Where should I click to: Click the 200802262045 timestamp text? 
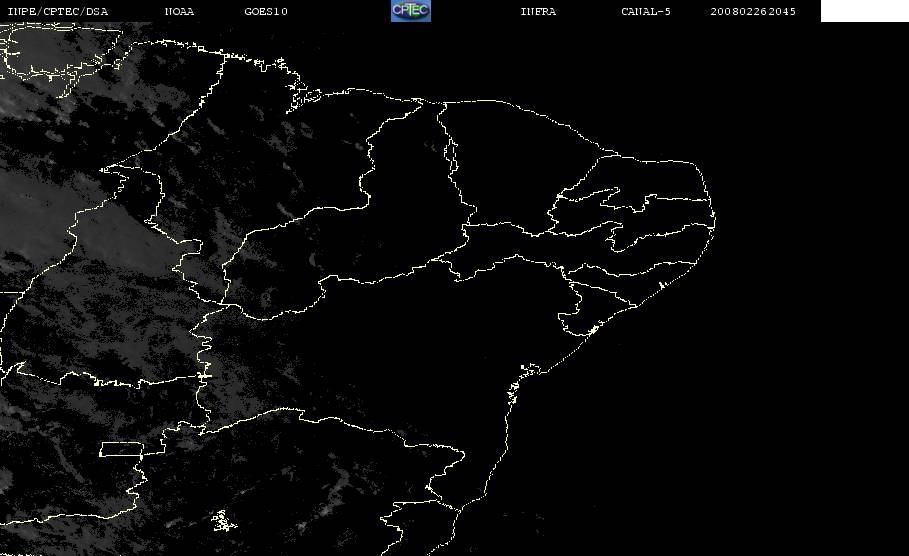[x=753, y=11]
